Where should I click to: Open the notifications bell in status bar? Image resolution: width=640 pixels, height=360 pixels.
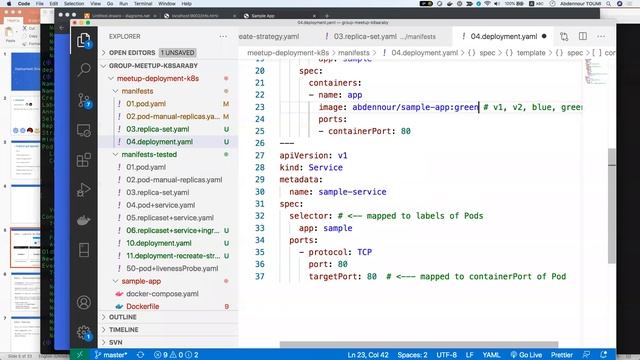pyautogui.click(x=604, y=355)
